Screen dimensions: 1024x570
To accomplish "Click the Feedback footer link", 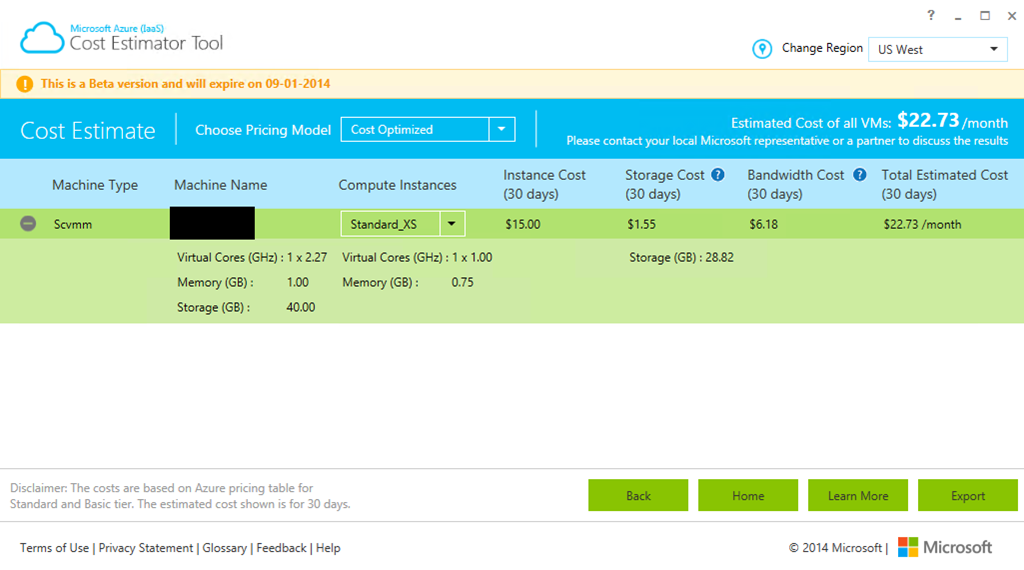I will (x=281, y=548).
